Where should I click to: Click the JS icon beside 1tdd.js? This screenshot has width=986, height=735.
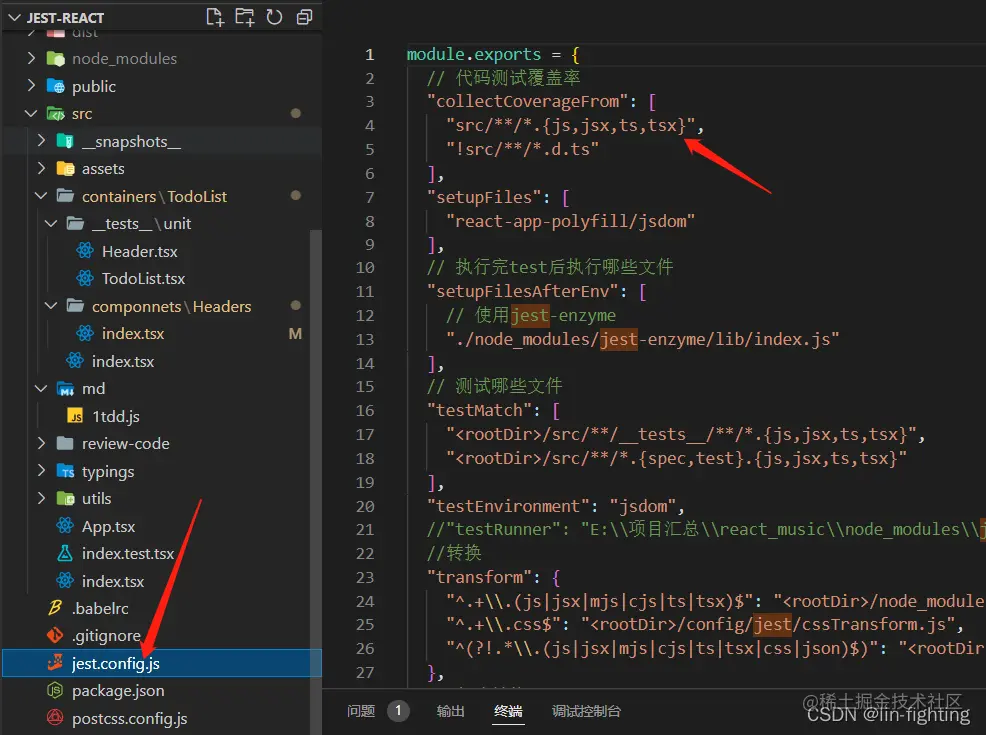(x=75, y=416)
